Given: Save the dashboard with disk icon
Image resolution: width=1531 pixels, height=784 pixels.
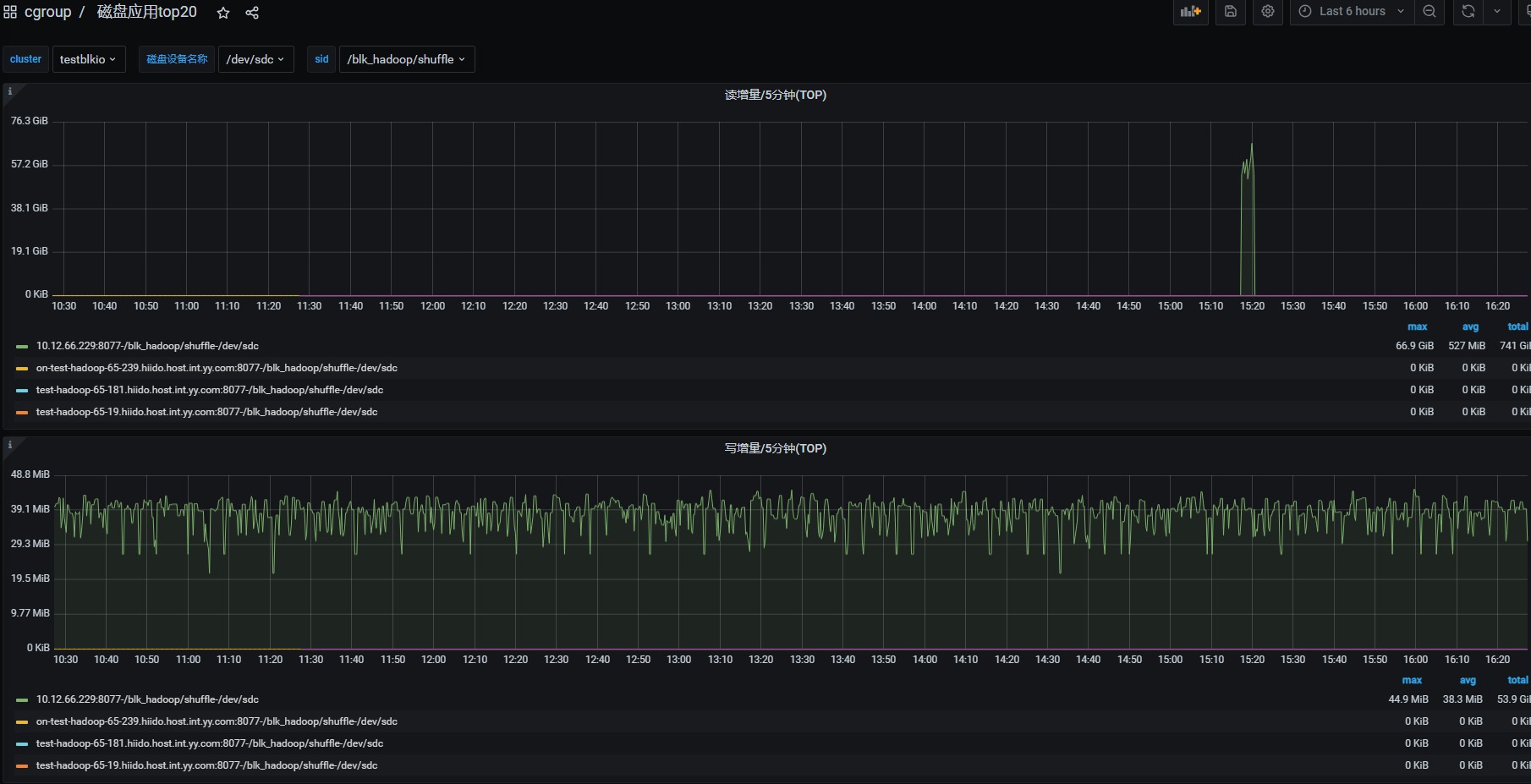Looking at the screenshot, I should (1230, 12).
